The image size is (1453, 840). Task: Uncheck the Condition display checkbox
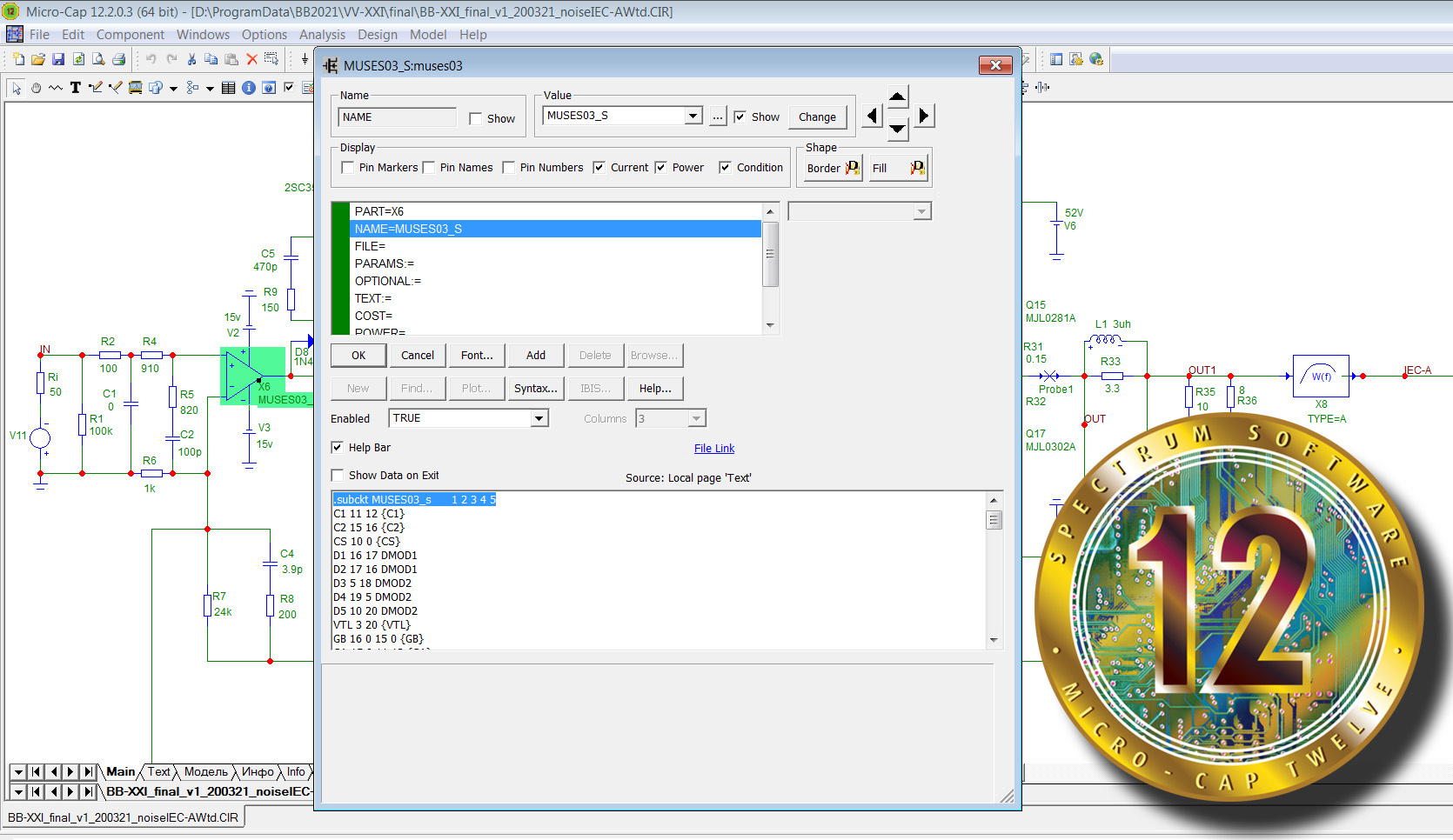pos(726,168)
